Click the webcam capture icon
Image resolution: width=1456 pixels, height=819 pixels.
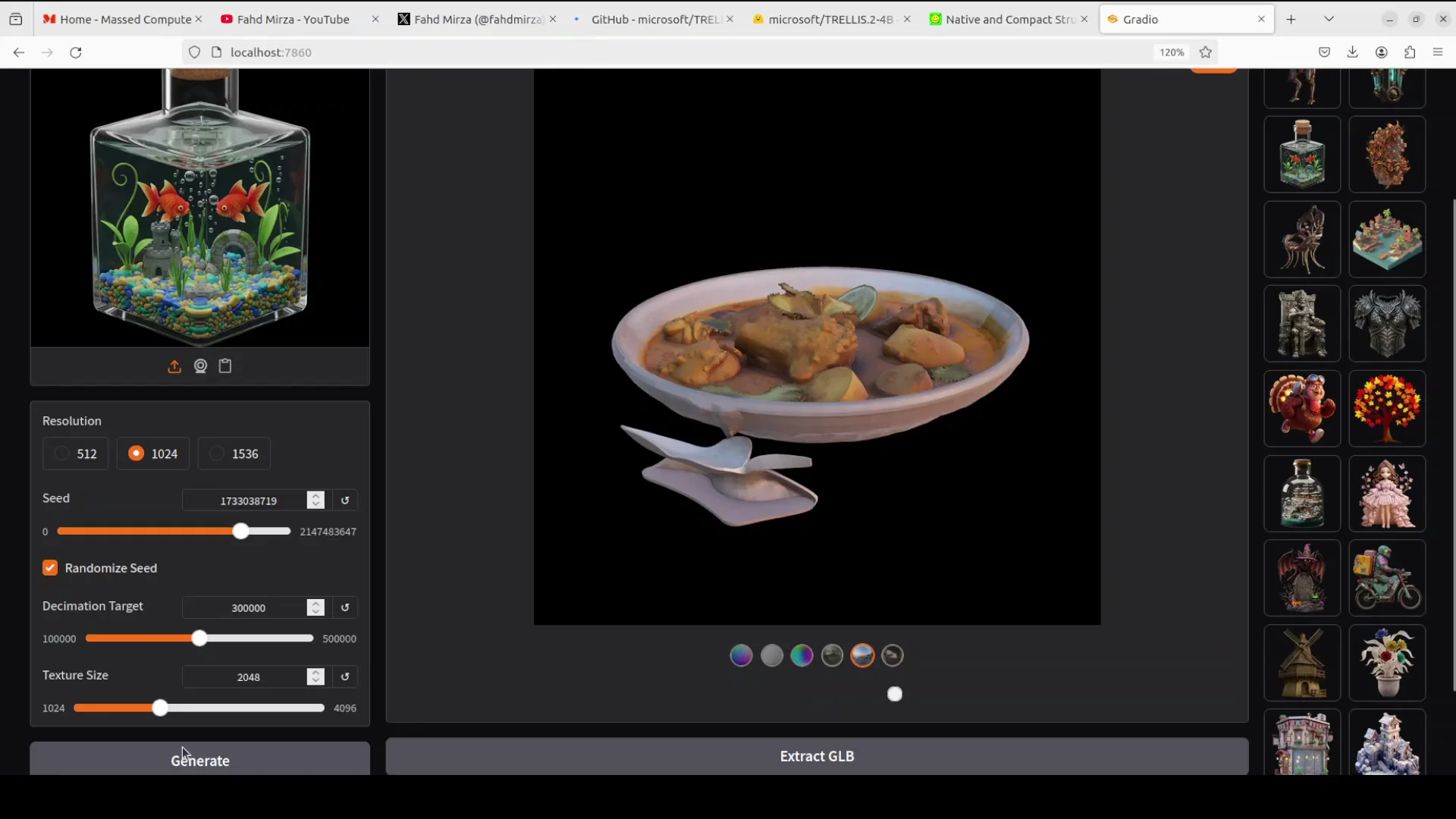200,366
